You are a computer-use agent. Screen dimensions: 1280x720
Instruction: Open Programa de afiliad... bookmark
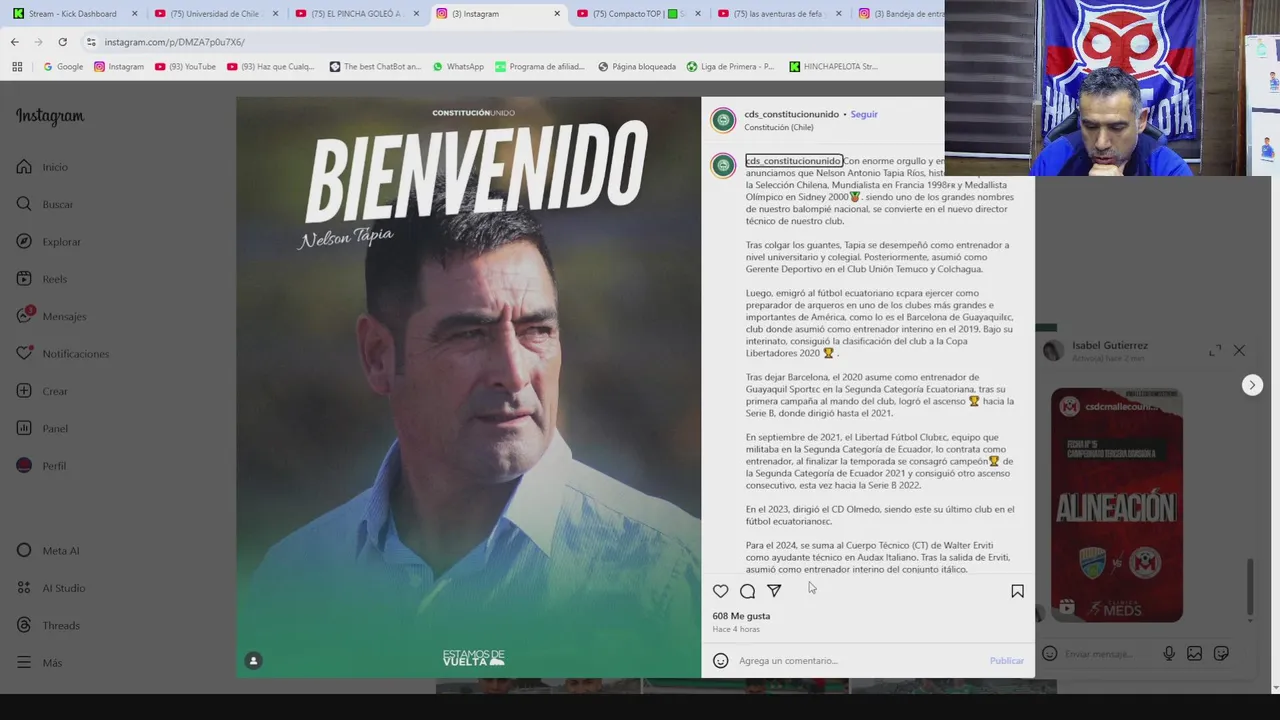tap(540, 67)
